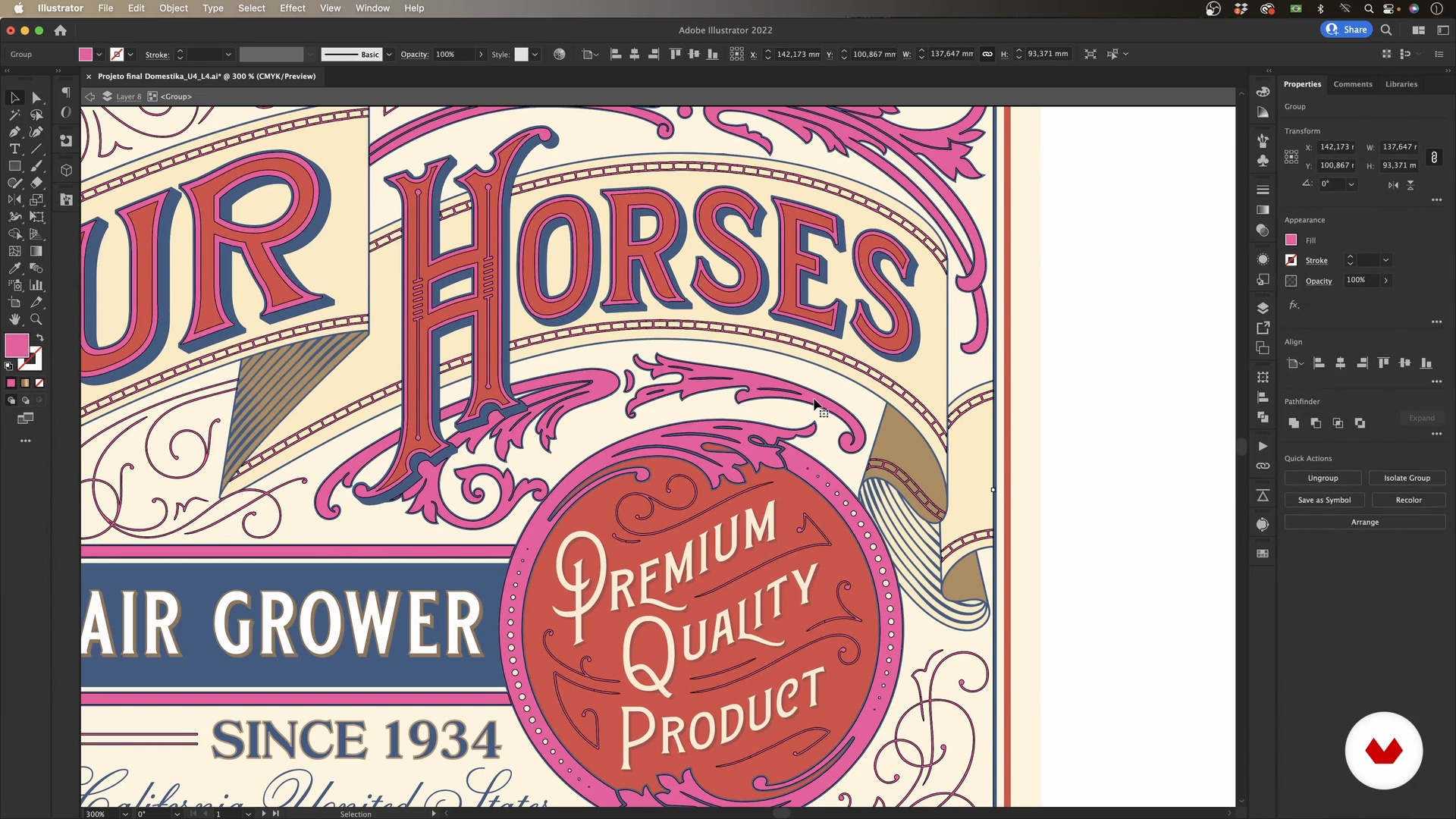Viewport: 1456px width, 819px height.
Task: Set fill mode to Gradient
Action: (x=25, y=383)
